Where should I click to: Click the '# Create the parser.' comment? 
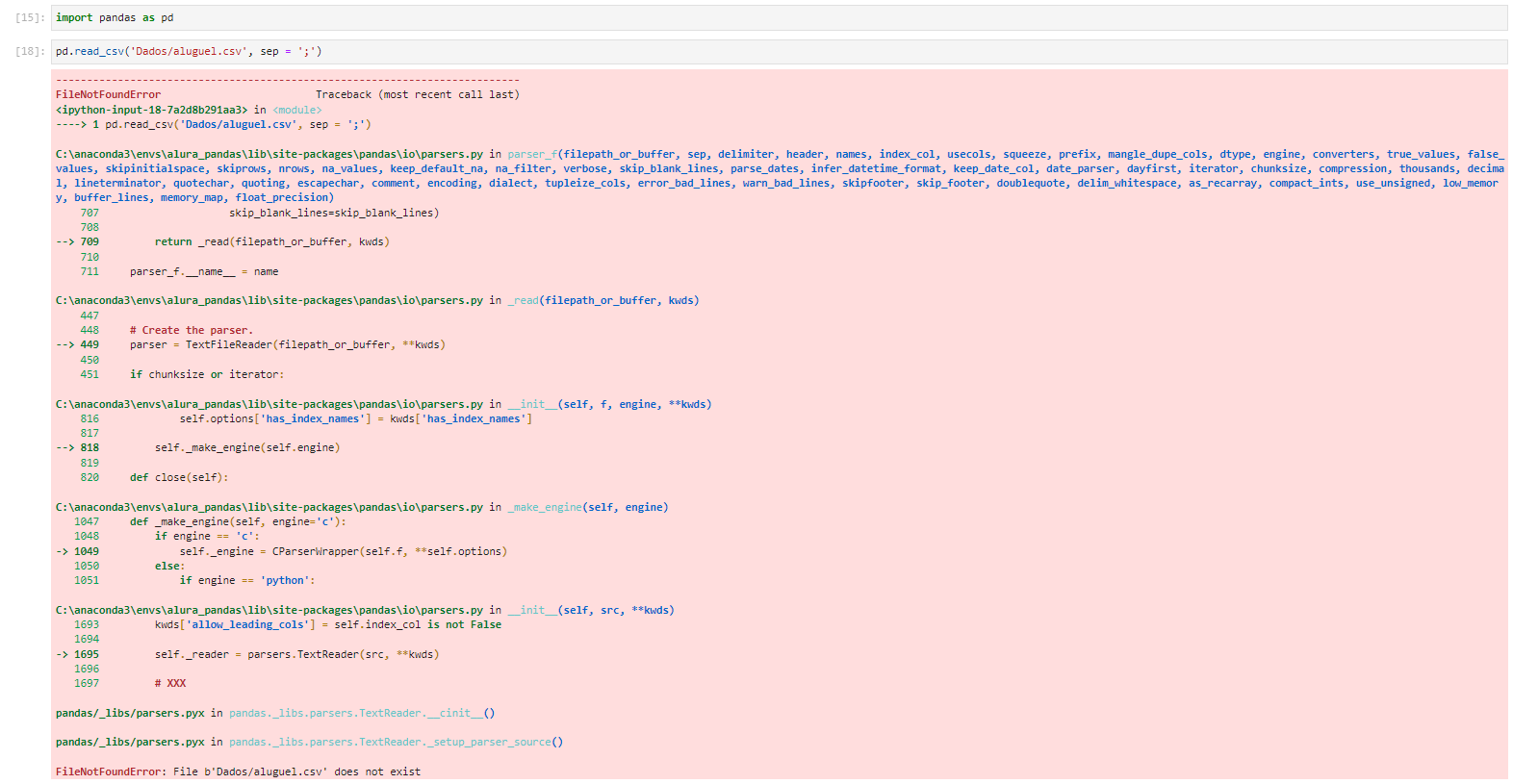(x=192, y=330)
